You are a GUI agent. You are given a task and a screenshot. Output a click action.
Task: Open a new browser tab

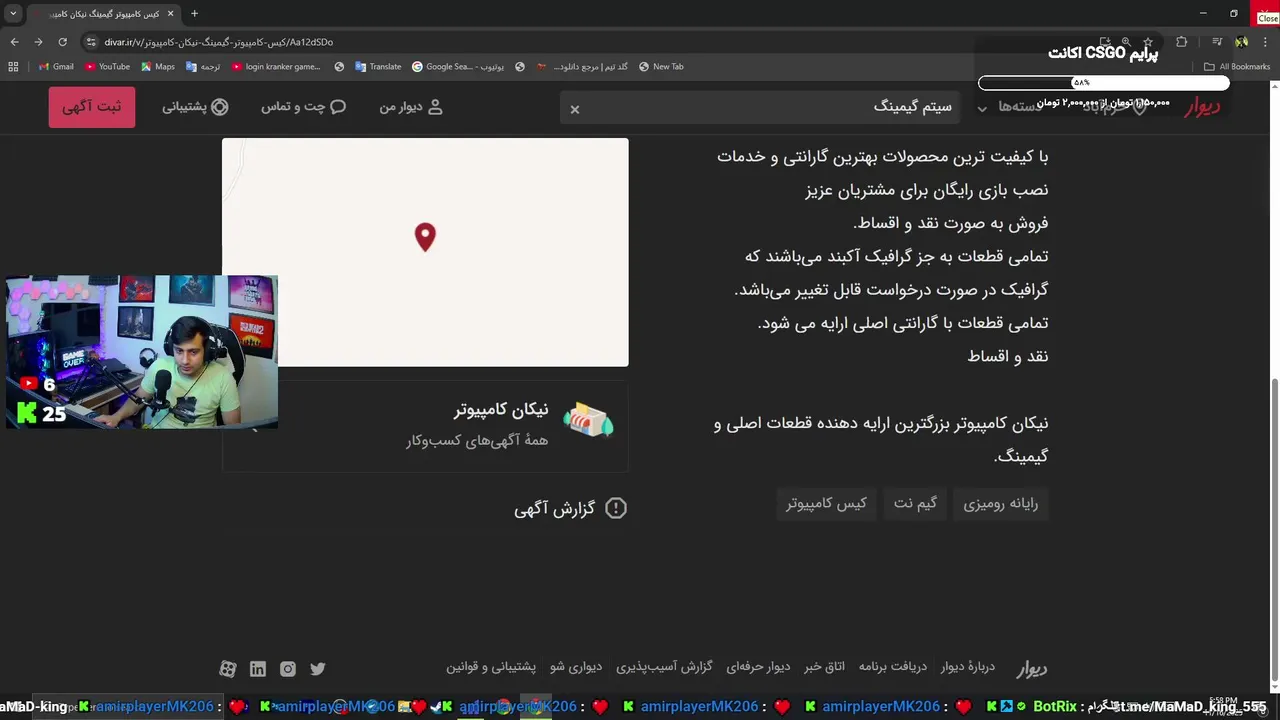pyautogui.click(x=194, y=14)
